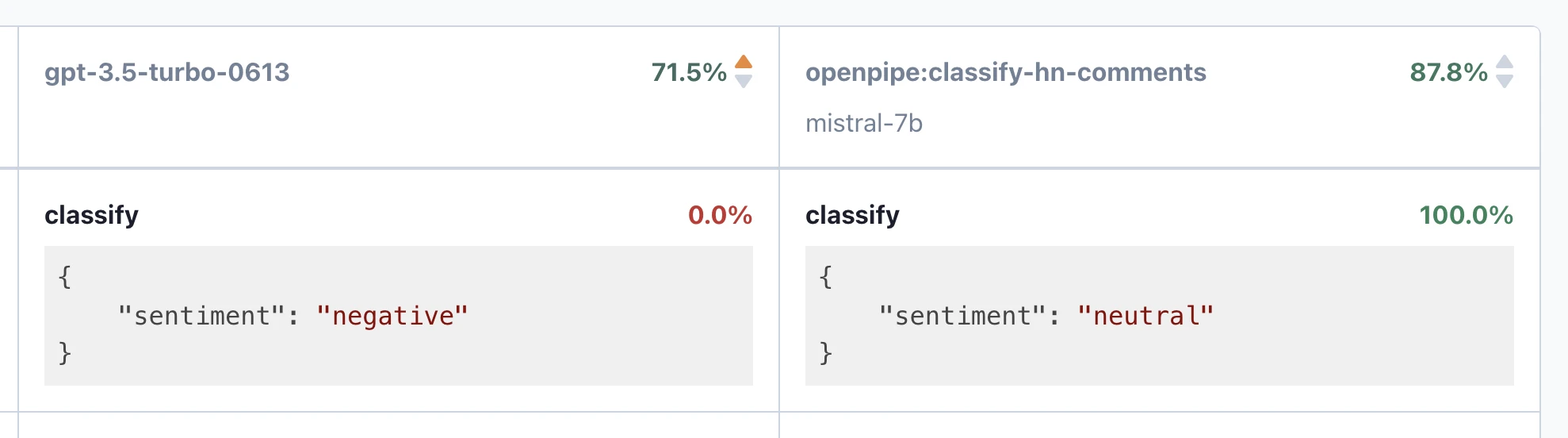Click the "neutral" sentiment value

[x=1145, y=316]
